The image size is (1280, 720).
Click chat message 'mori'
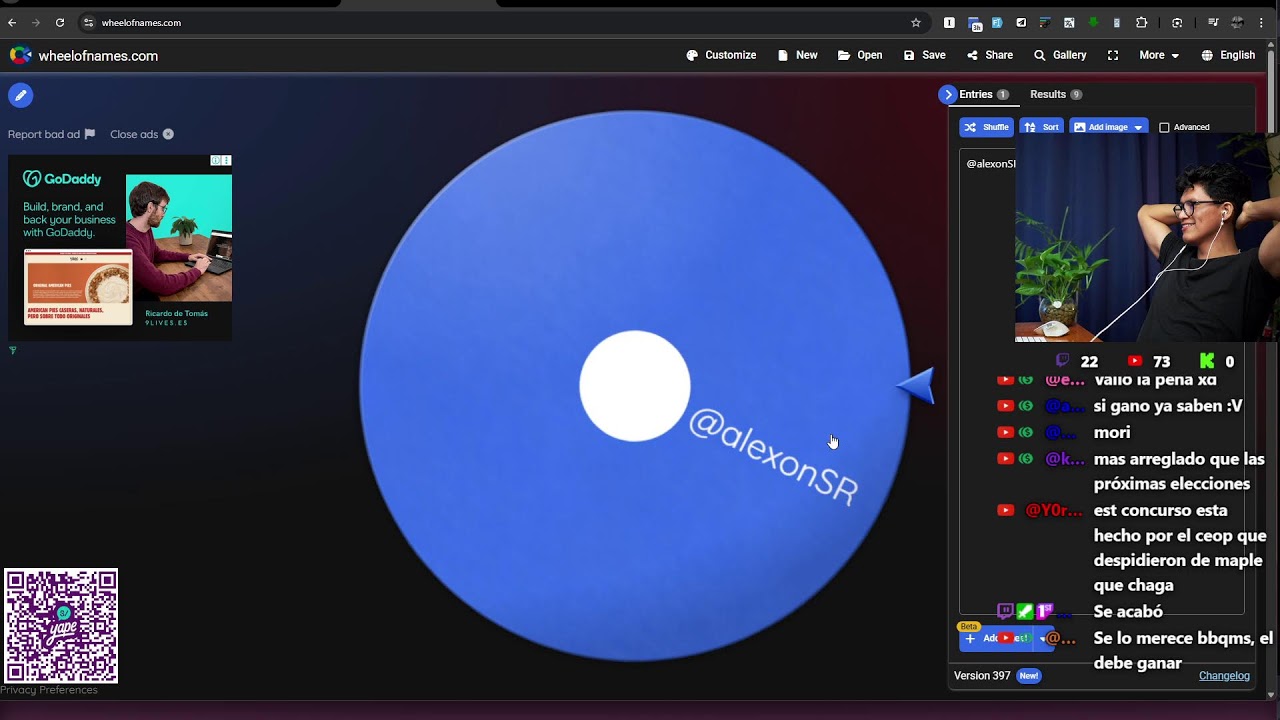tap(1112, 432)
